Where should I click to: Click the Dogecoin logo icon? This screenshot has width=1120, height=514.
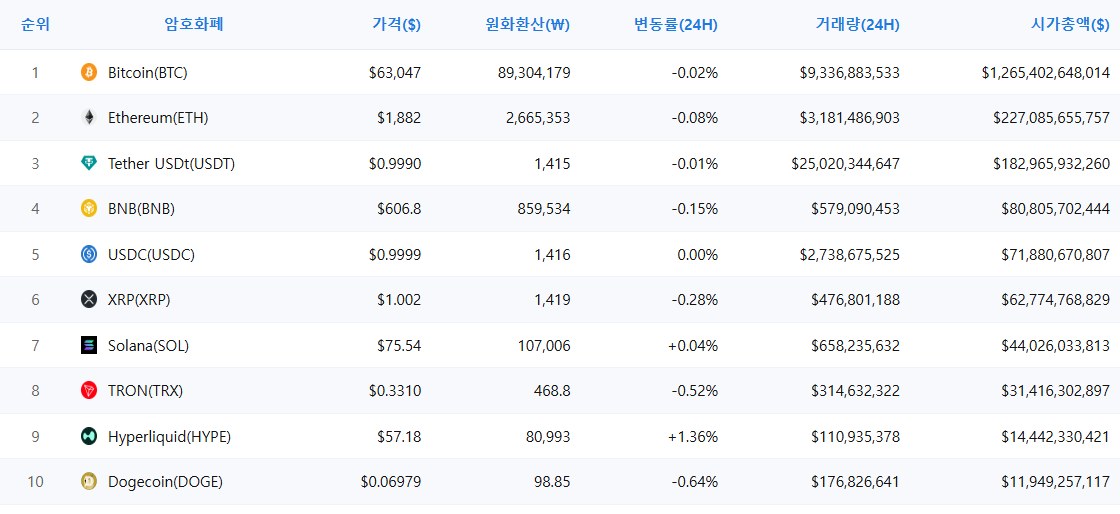(x=89, y=482)
